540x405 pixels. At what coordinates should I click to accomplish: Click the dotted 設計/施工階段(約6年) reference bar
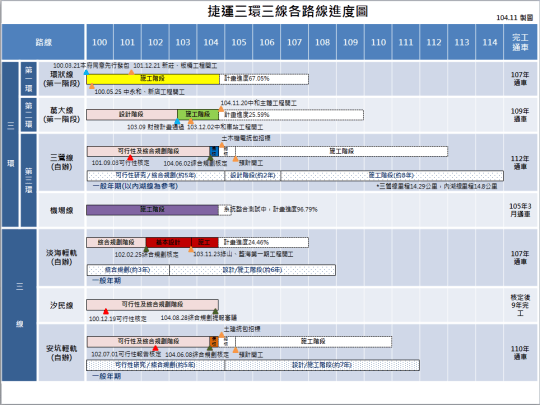pos(252,270)
